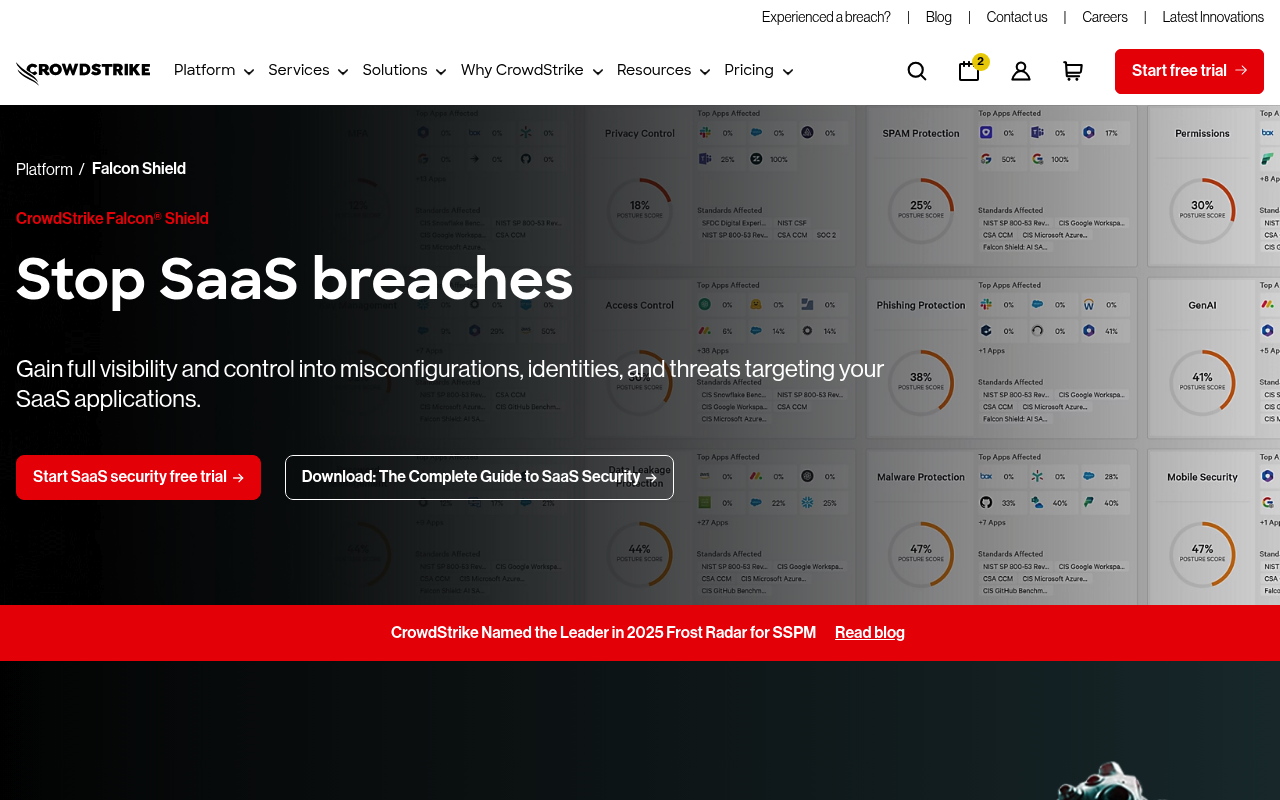
Task: Click the SPAM Protection 25% posture gauge
Action: pos(921,210)
